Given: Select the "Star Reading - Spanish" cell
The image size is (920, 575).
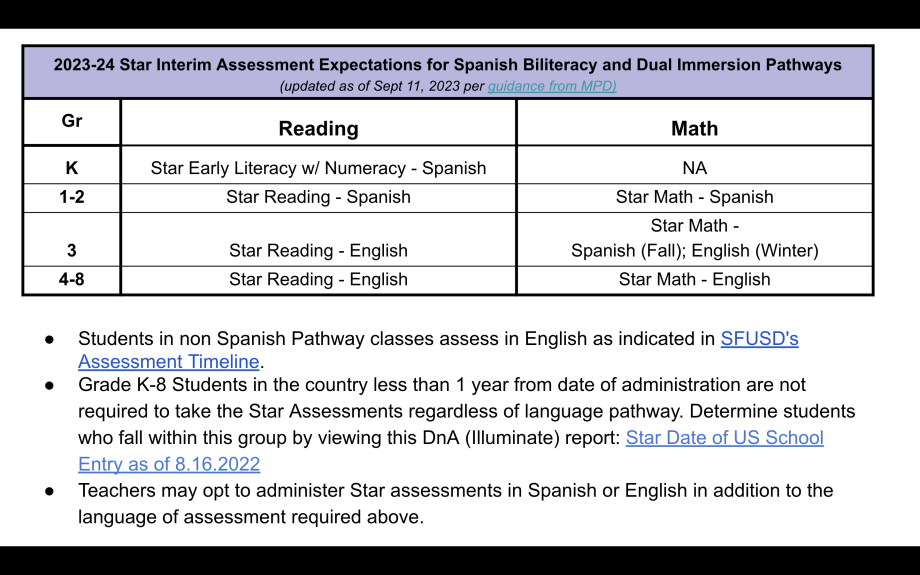Looking at the screenshot, I should [318, 197].
